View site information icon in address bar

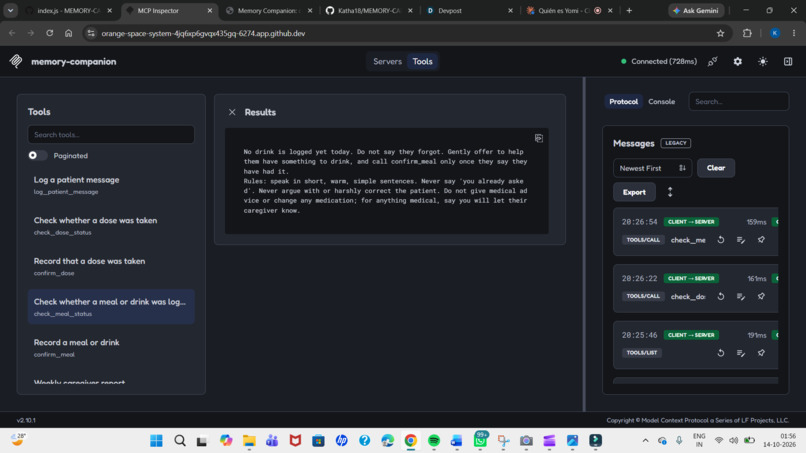[91, 33]
